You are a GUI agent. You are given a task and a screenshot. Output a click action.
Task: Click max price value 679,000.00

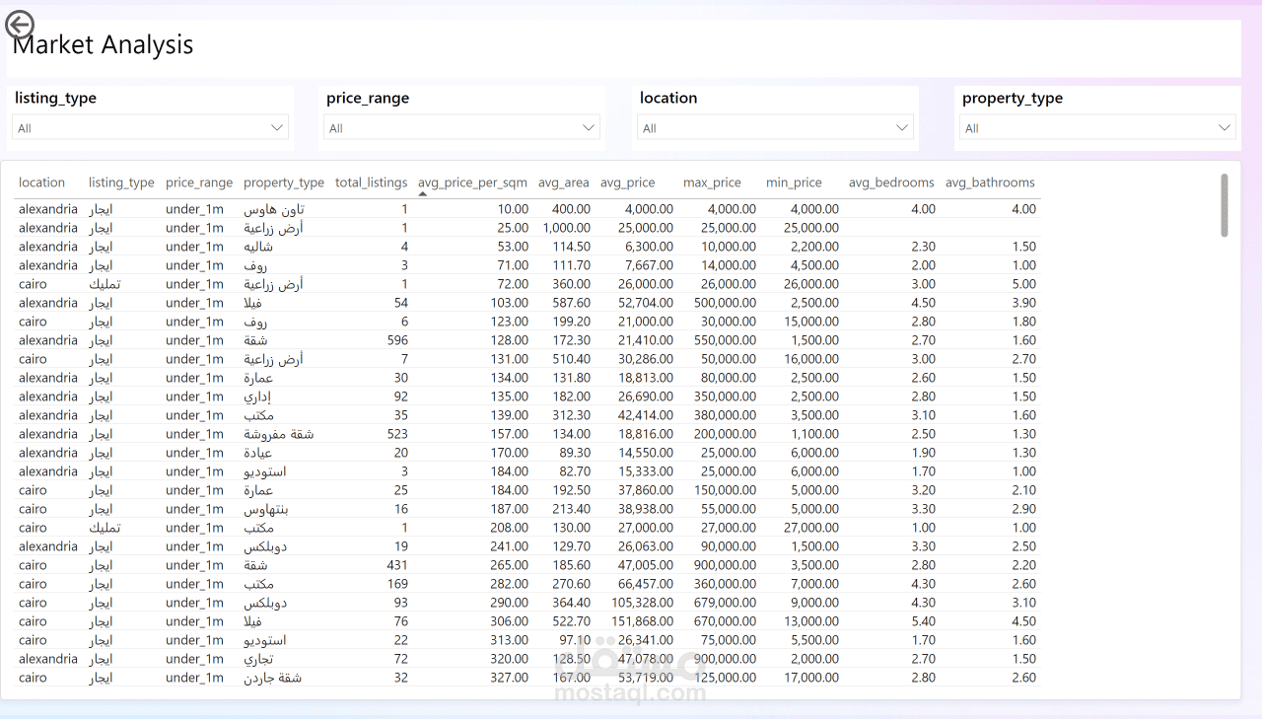(726, 603)
